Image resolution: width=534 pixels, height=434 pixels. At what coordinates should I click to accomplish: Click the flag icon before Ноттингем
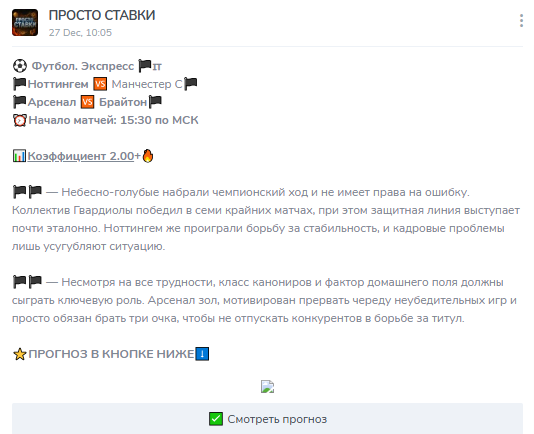pyautogui.click(x=19, y=84)
